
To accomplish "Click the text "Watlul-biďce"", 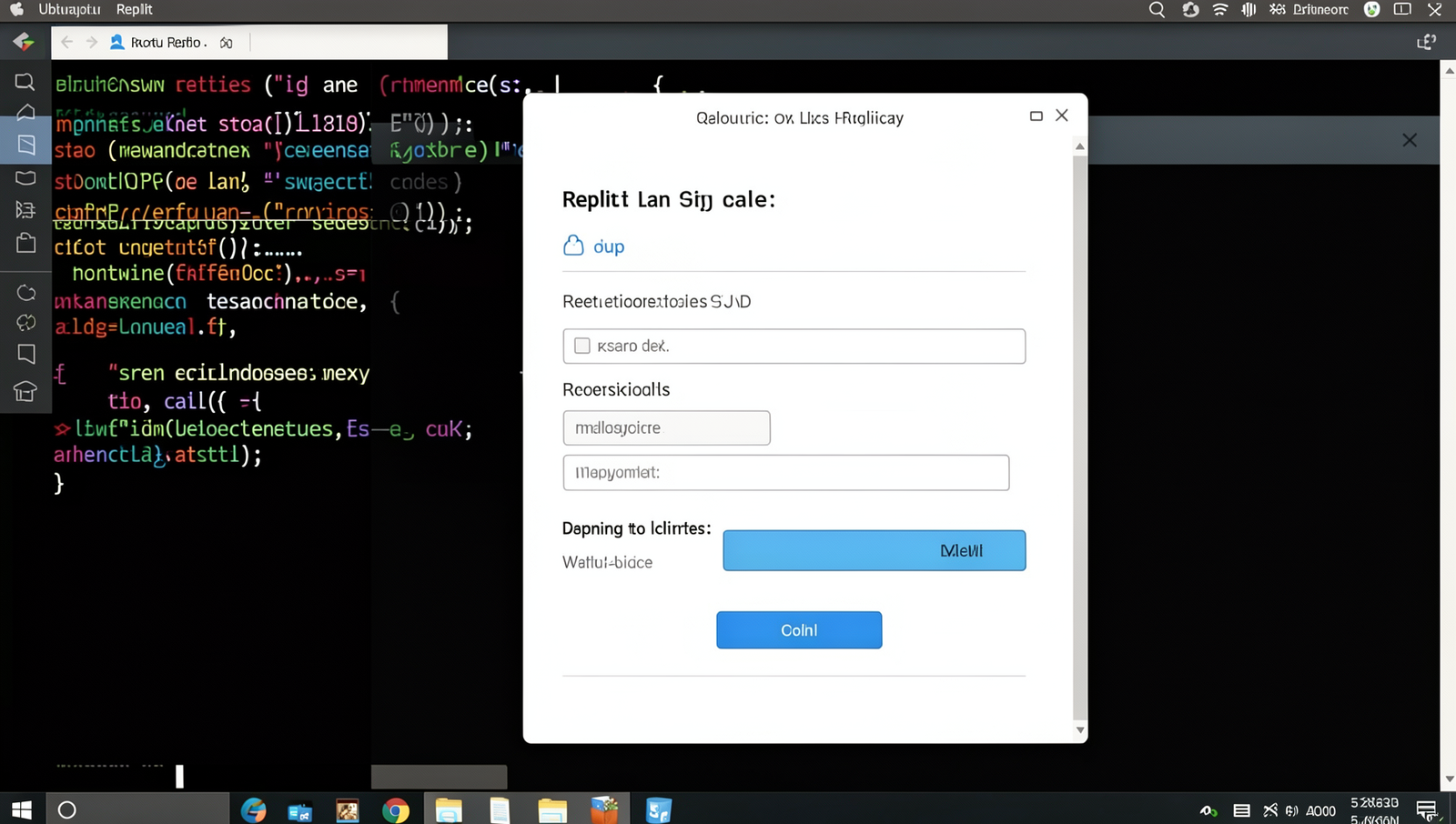I will coord(607,562).
